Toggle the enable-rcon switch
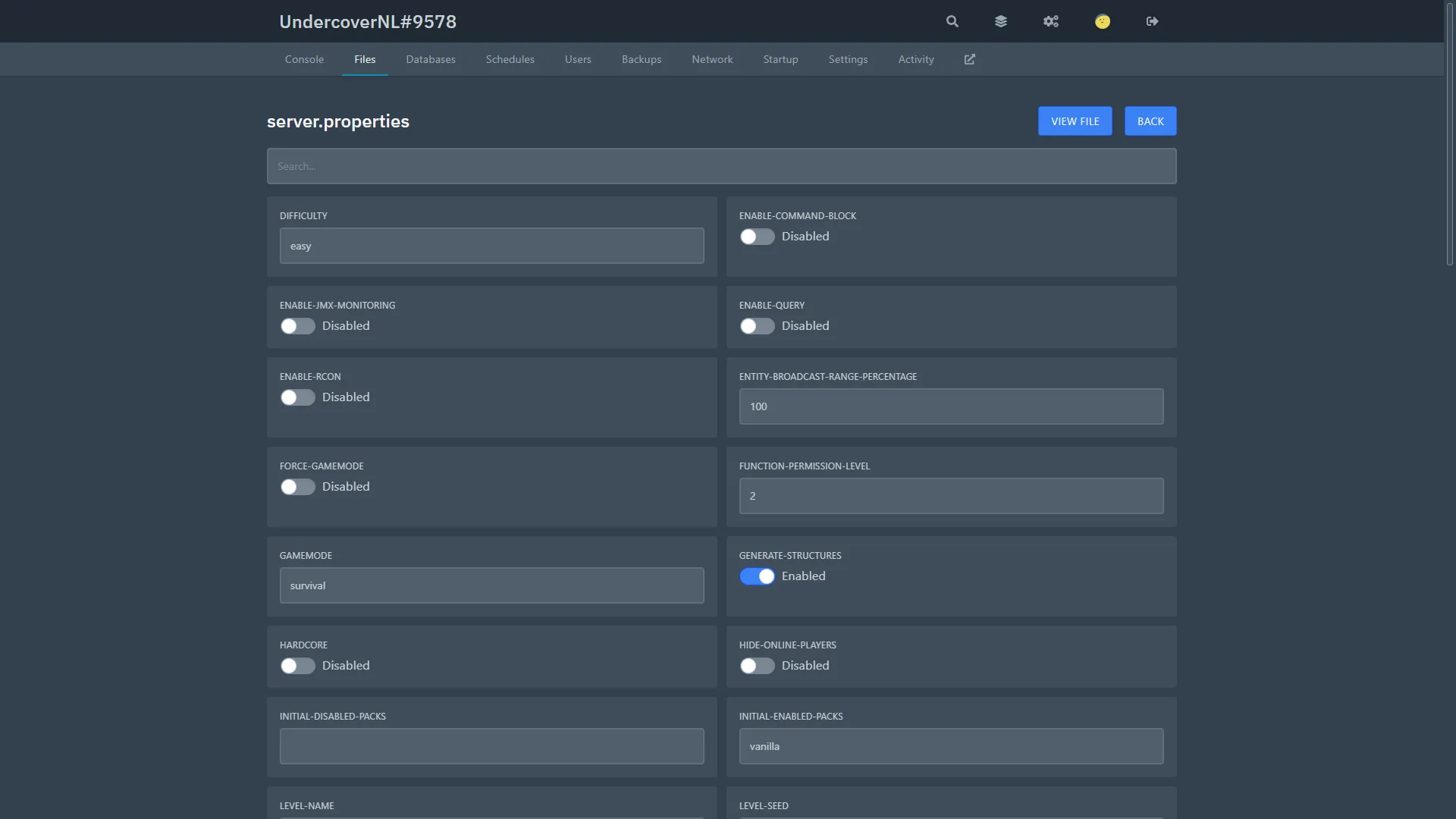The width and height of the screenshot is (1456, 819). point(297,397)
